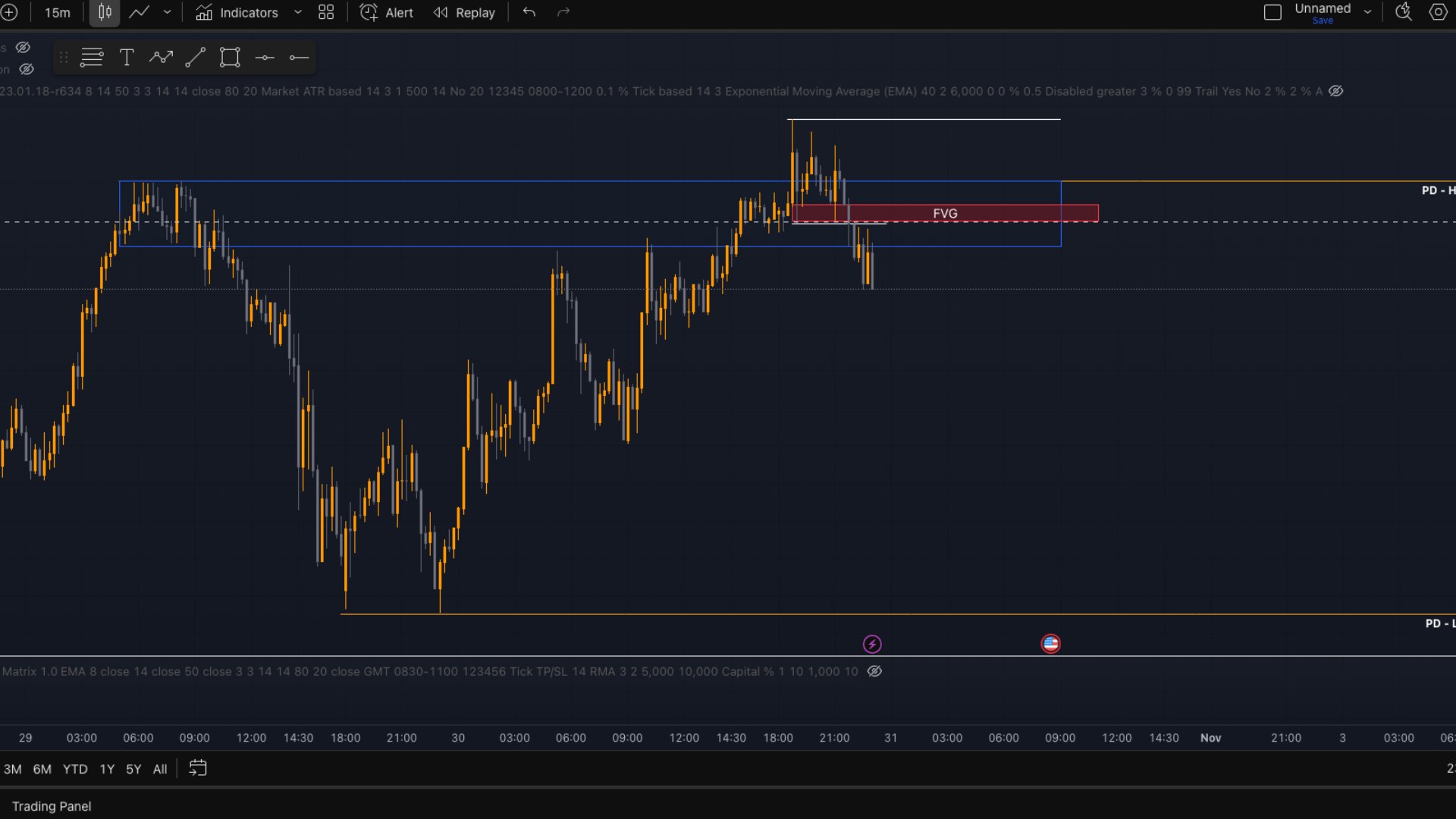Open the Alert dialog
The image size is (1456, 819).
pos(387,13)
